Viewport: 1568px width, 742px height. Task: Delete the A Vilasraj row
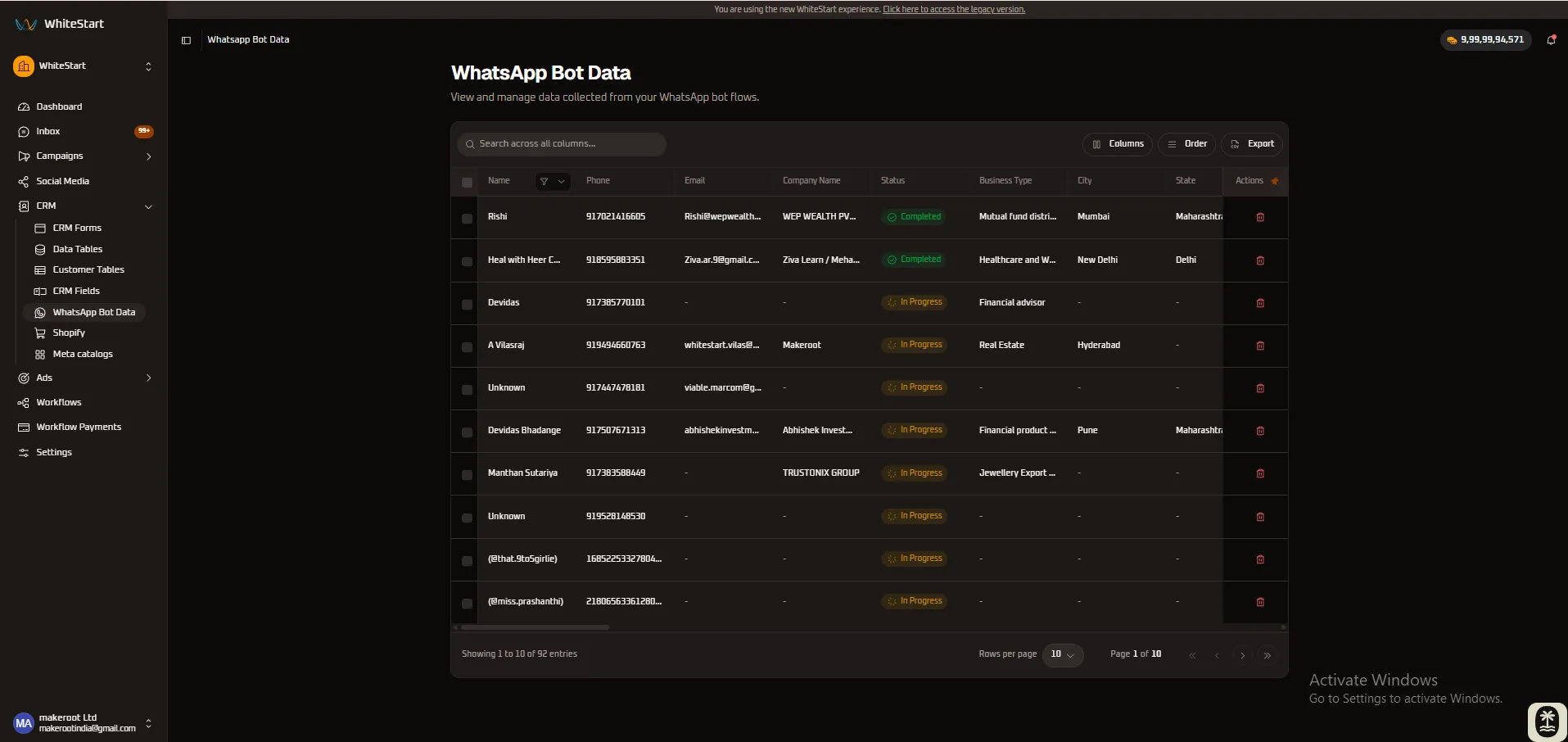[x=1260, y=346]
